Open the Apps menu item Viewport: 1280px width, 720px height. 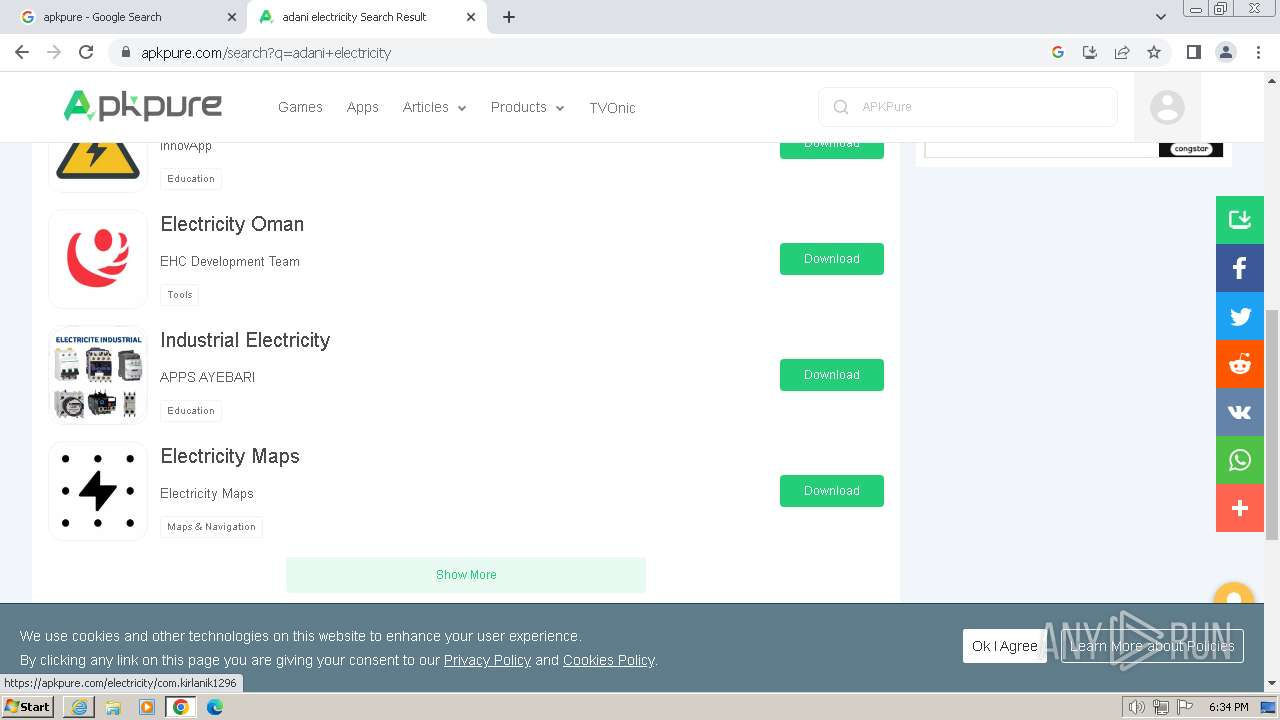tap(363, 107)
